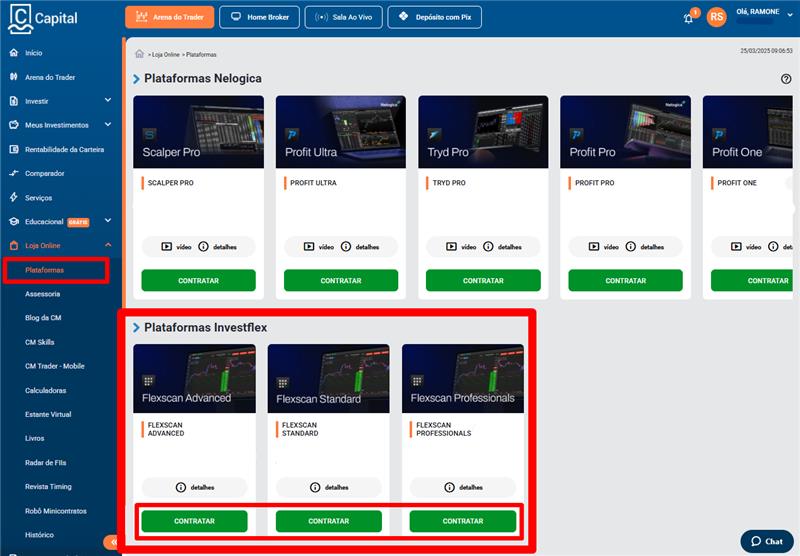800x556 pixels.
Task: Open the help question mark icon
Action: click(786, 79)
